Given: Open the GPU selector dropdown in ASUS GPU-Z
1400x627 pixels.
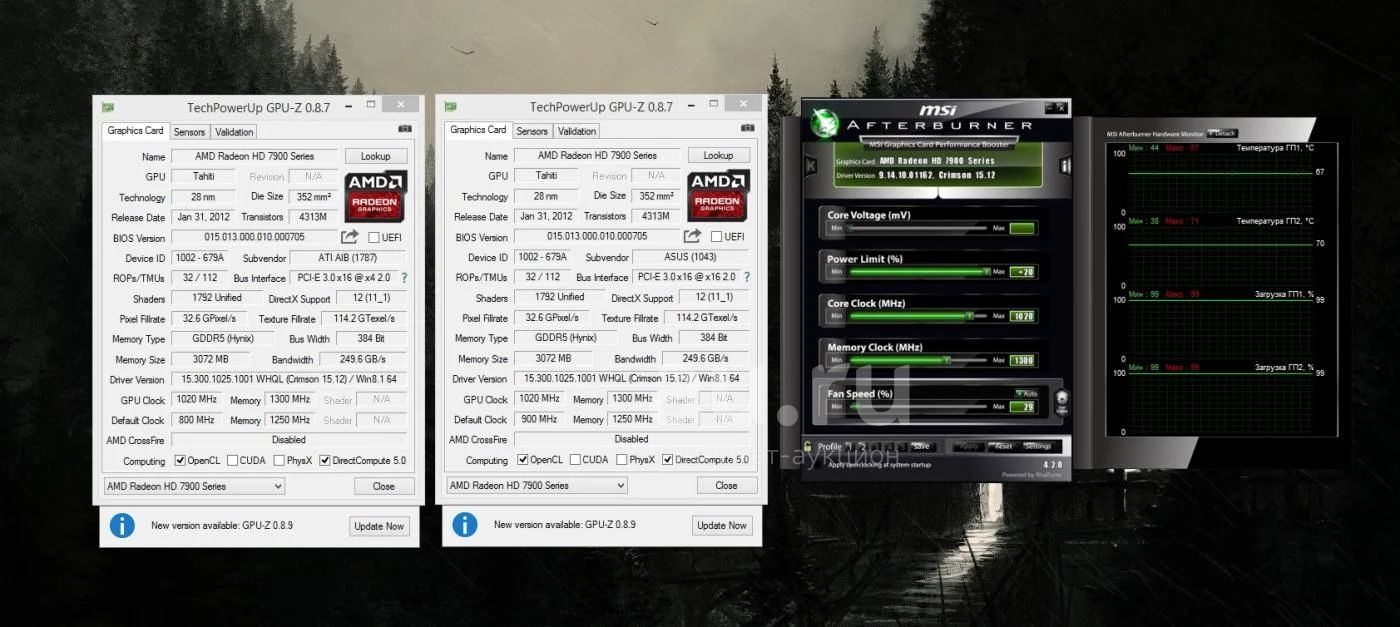Looking at the screenshot, I should (x=538, y=486).
